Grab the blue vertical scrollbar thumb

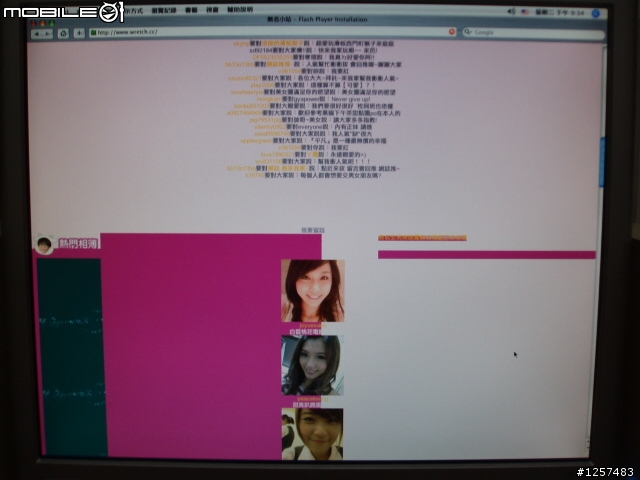pyautogui.click(x=602, y=162)
